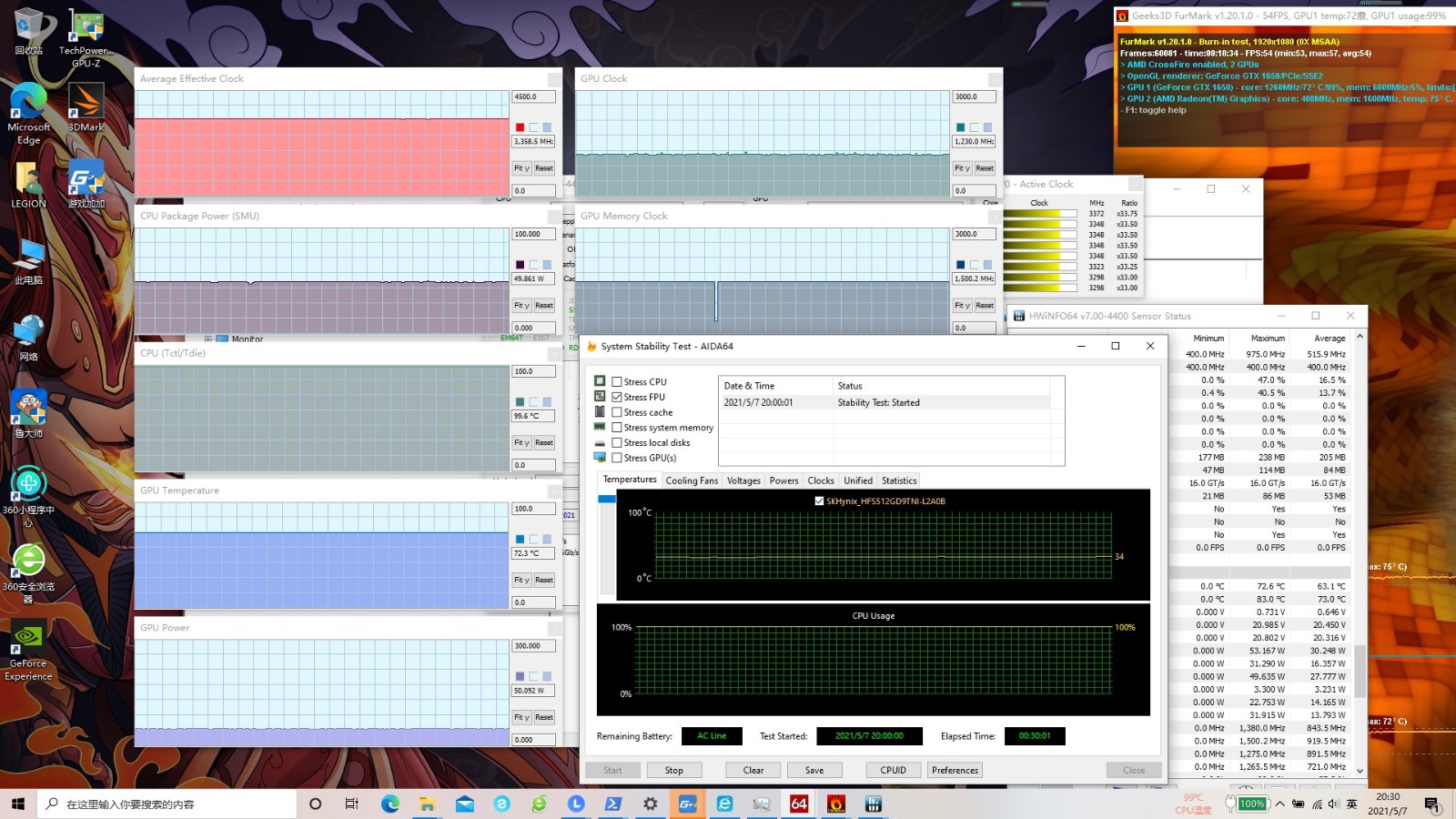Click the Cortana circle on taskbar
The image size is (1456, 819).
[x=315, y=804]
